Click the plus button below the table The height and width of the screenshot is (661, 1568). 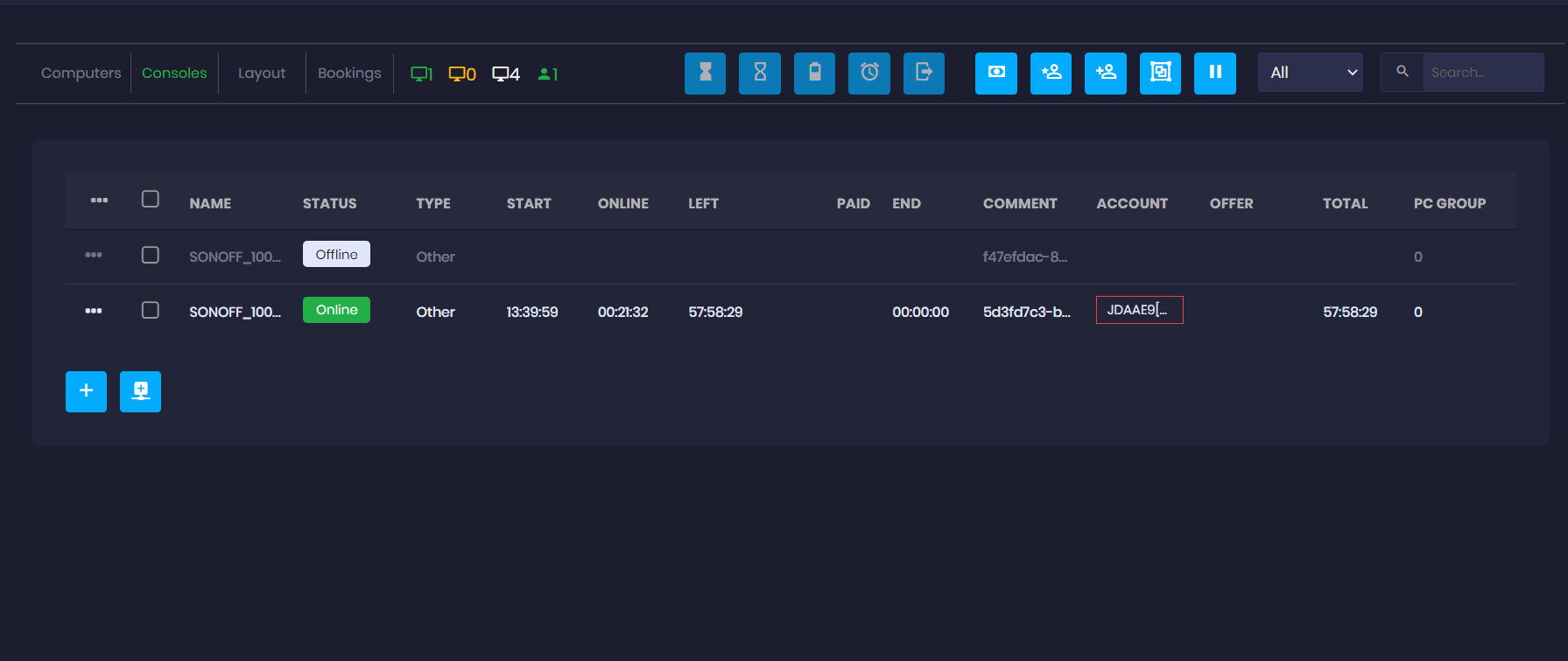pyautogui.click(x=86, y=391)
